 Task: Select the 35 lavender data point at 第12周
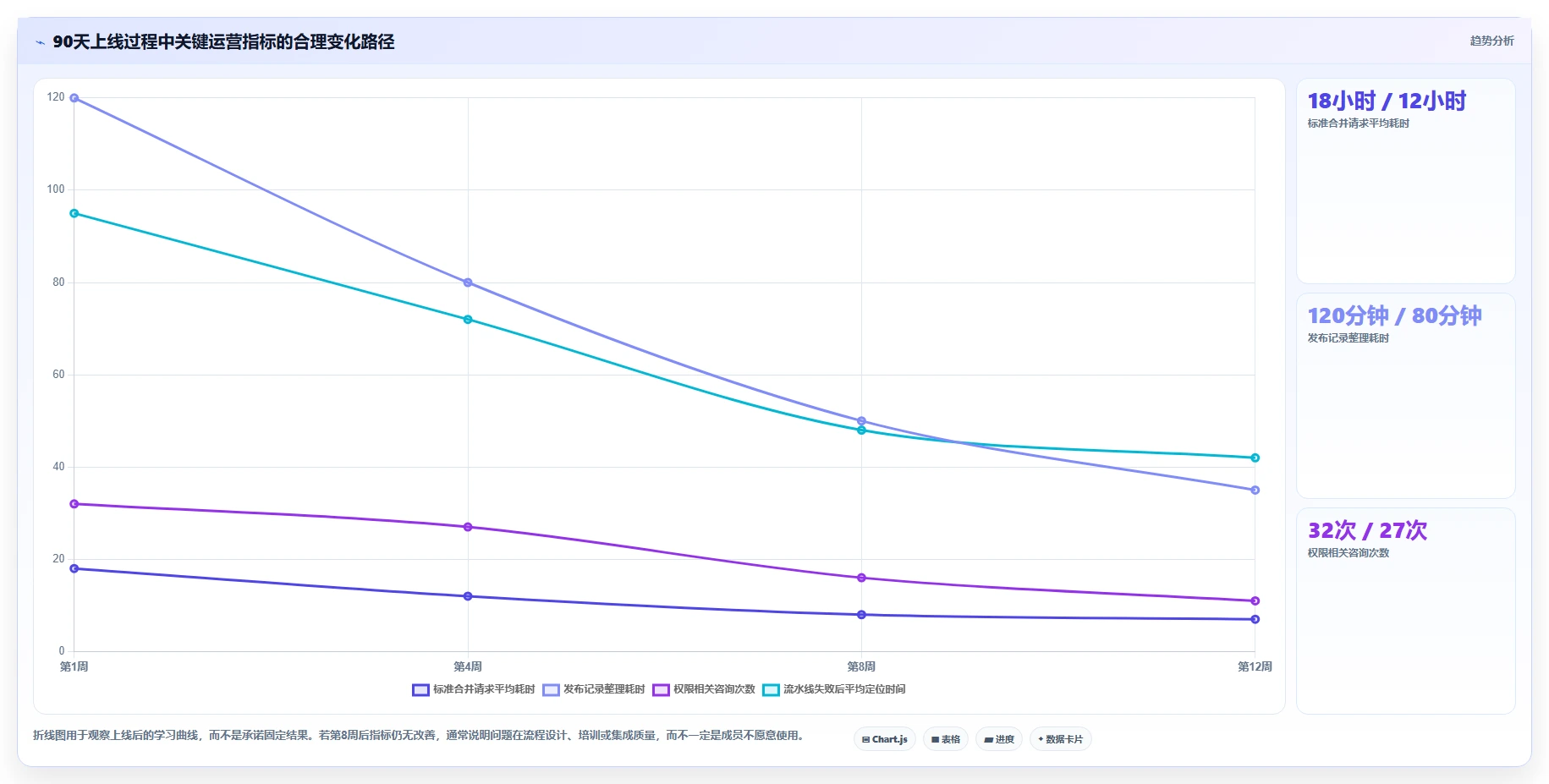1255,490
